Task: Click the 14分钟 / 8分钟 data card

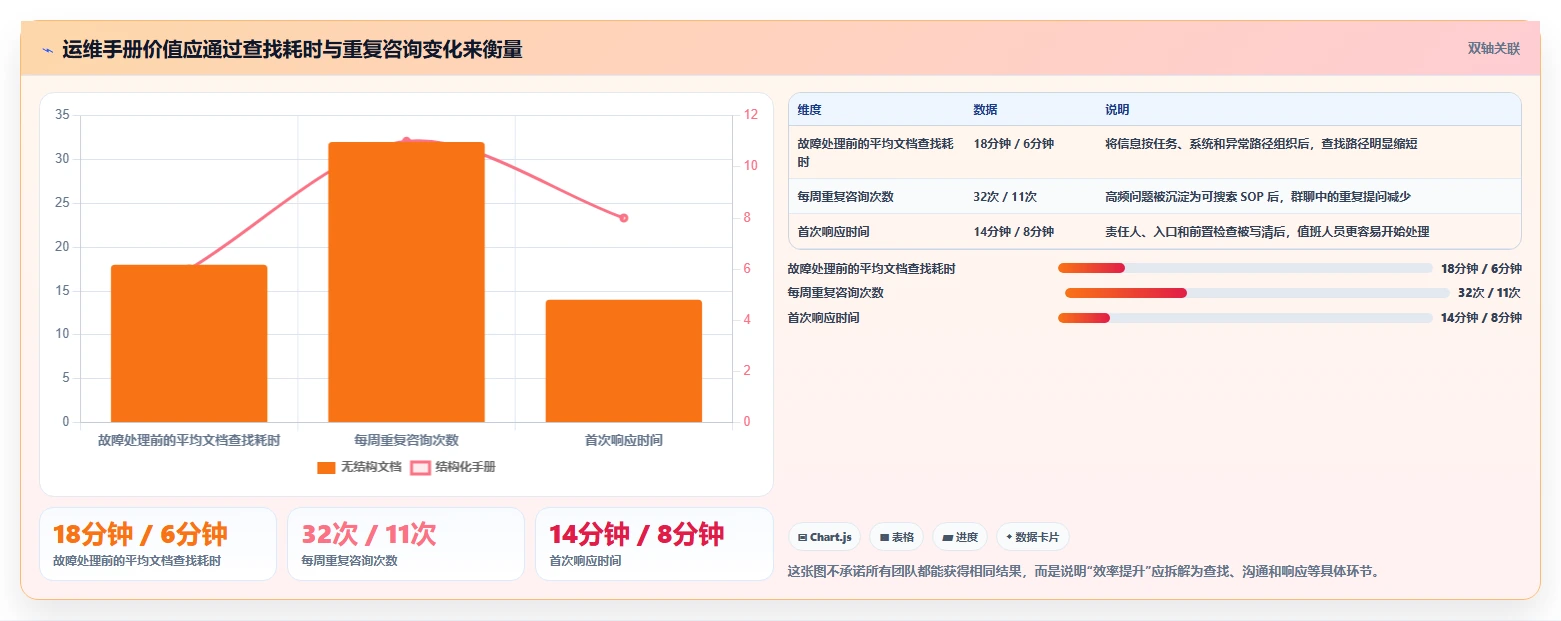Action: click(x=654, y=544)
